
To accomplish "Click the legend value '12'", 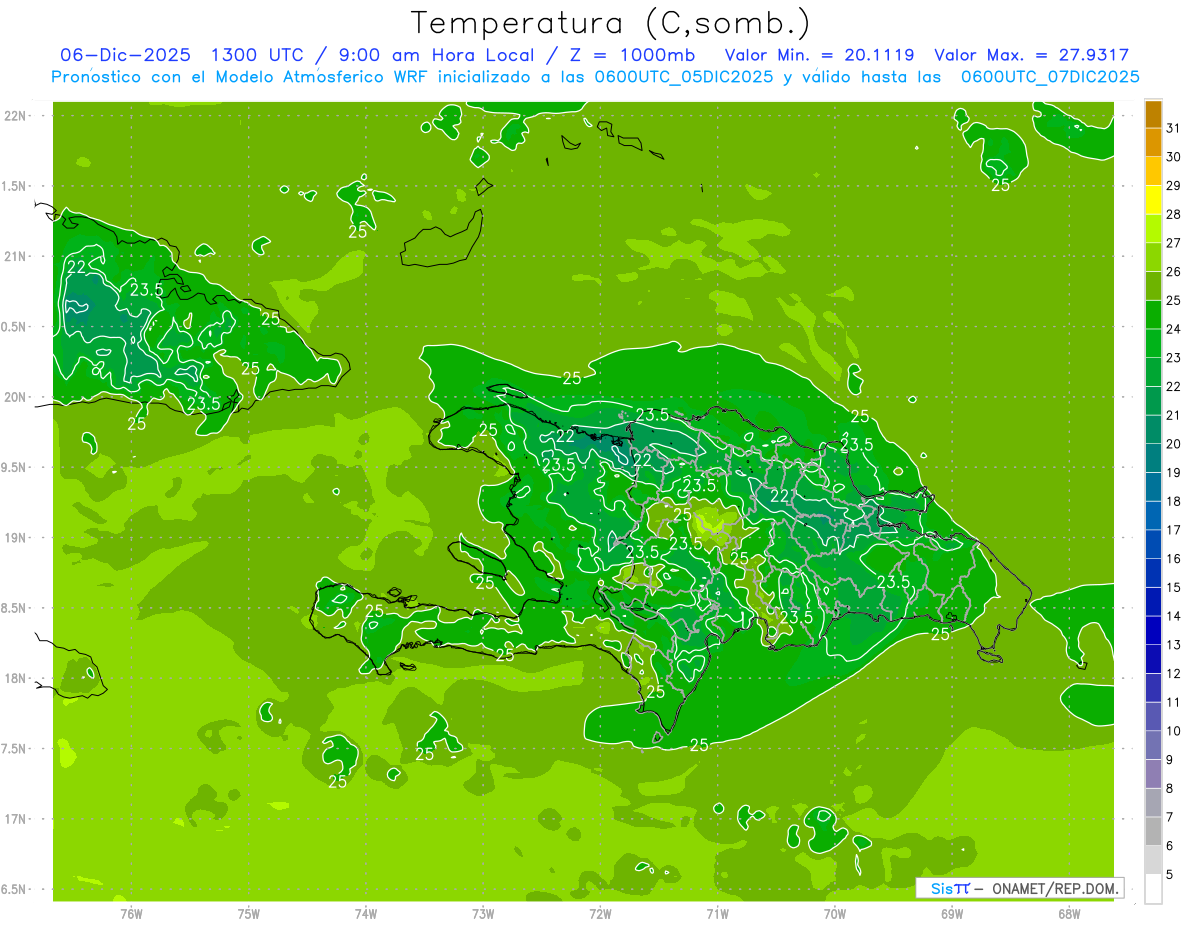I will coord(1174,674).
